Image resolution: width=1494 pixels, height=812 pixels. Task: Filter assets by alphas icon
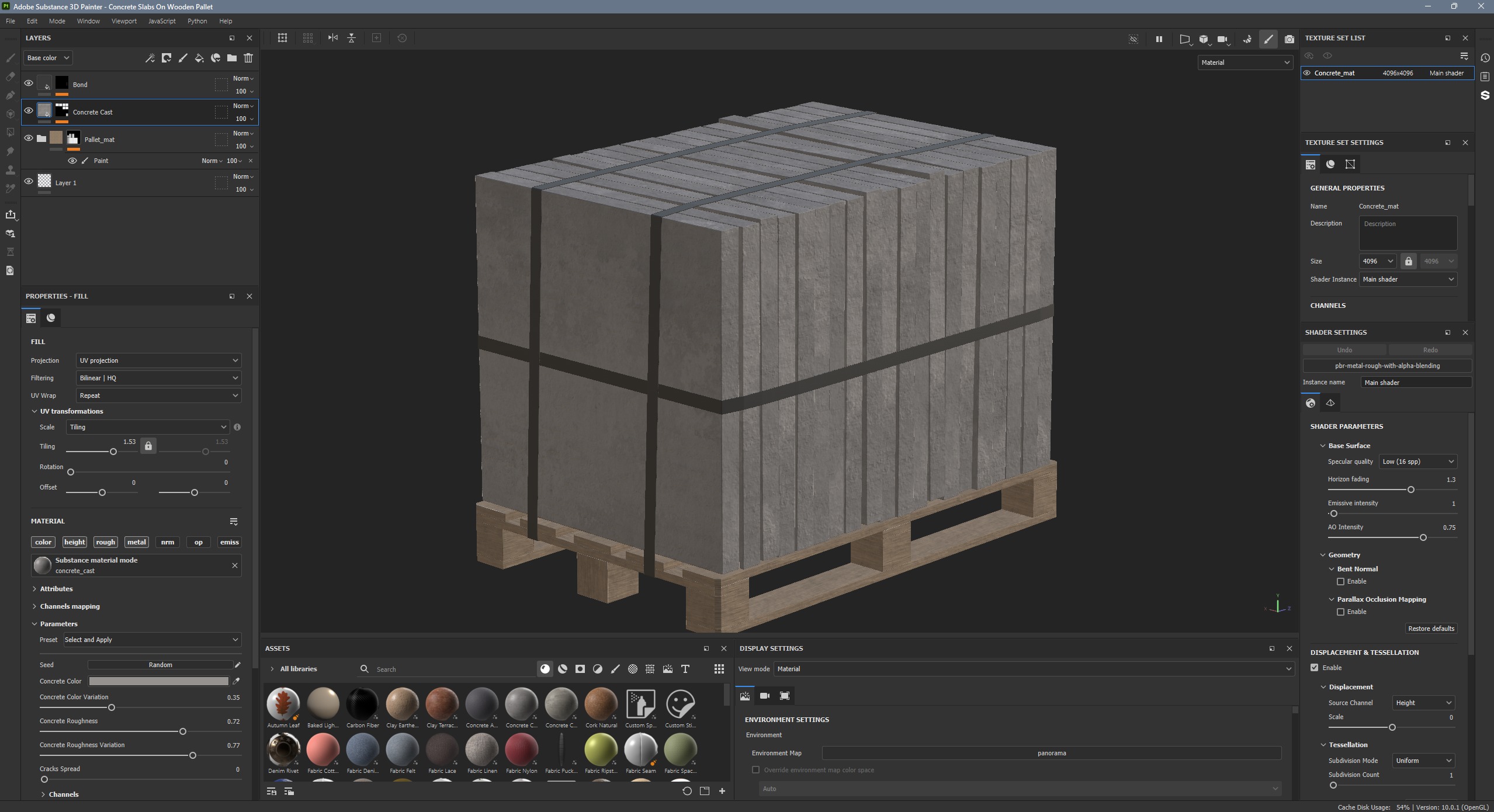coord(633,669)
